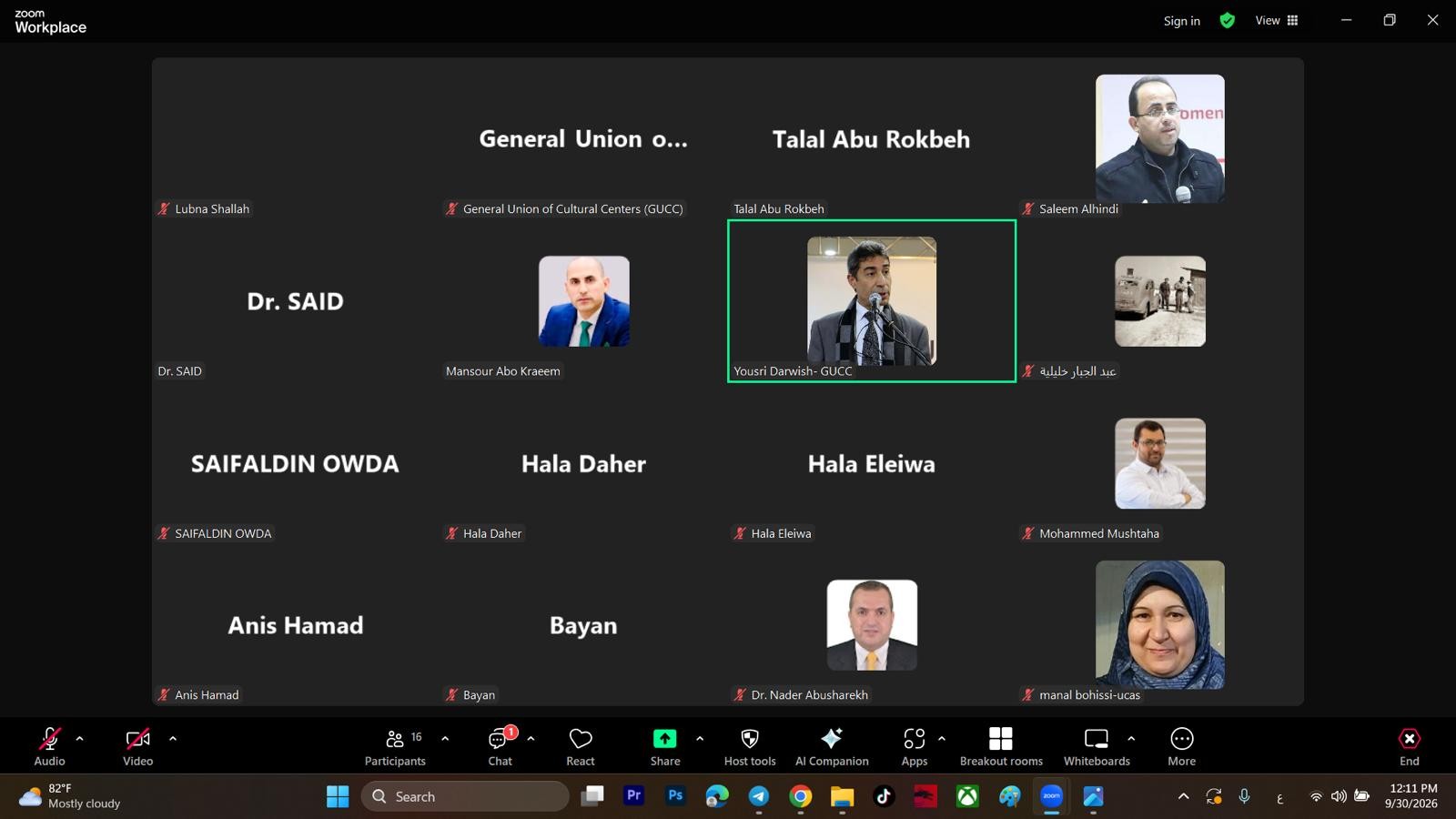Viewport: 1456px width, 819px height.
Task: Click Lubna Shallah name label
Action: [212, 208]
